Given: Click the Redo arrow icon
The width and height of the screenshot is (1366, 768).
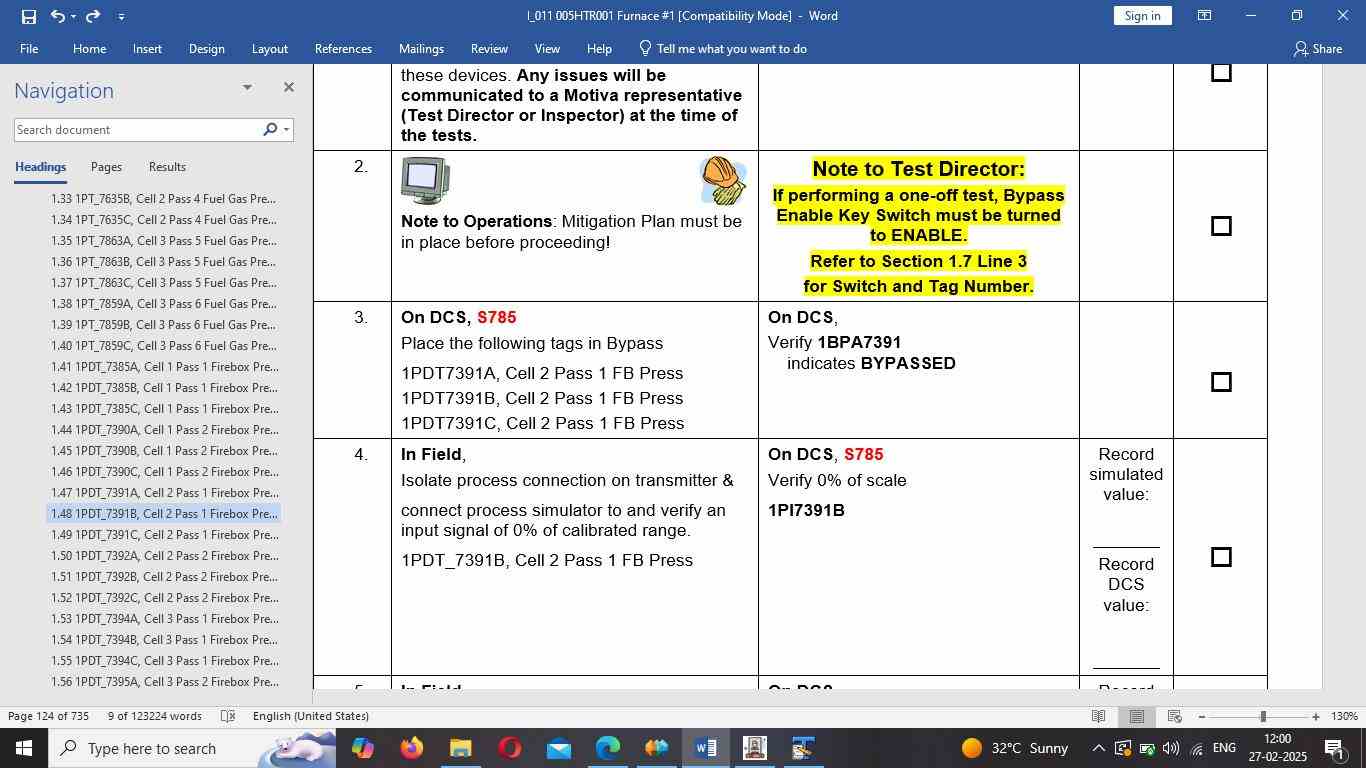Looking at the screenshot, I should click(93, 16).
